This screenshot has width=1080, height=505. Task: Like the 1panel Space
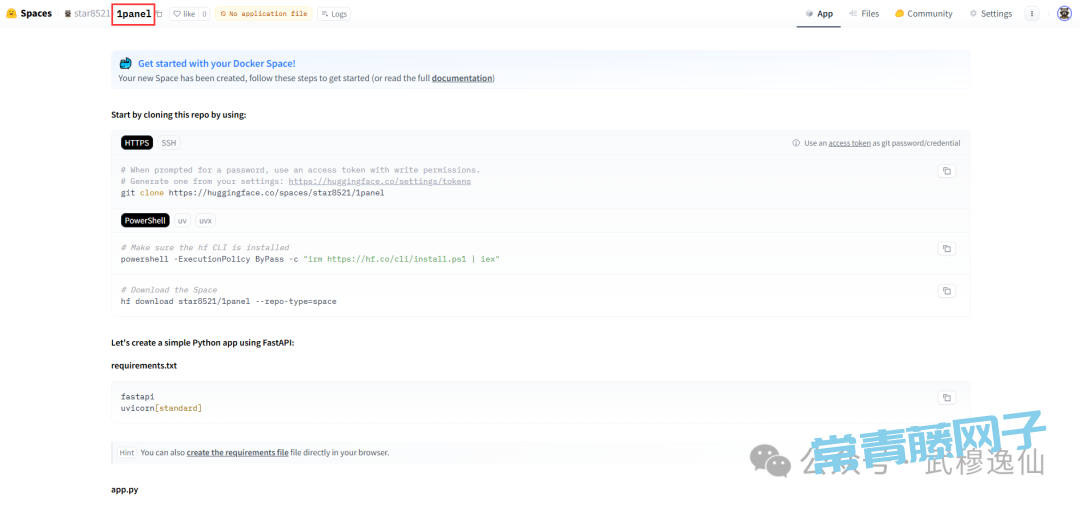[184, 14]
